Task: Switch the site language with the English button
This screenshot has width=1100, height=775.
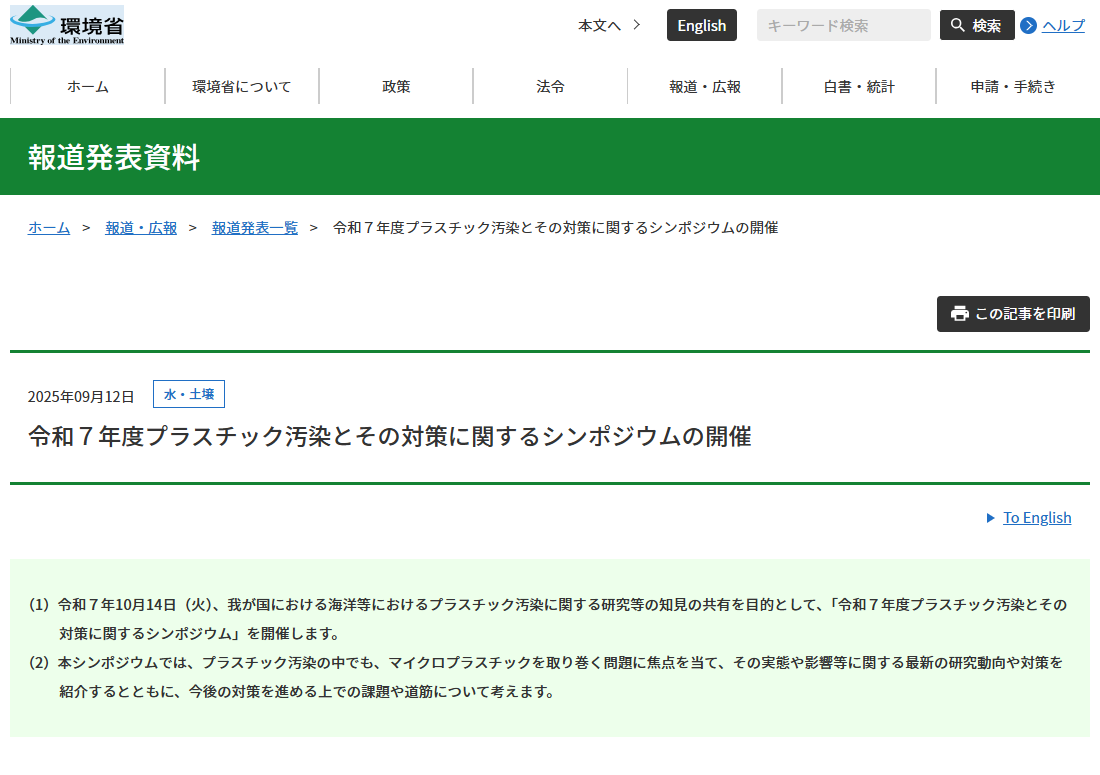Action: click(x=701, y=25)
